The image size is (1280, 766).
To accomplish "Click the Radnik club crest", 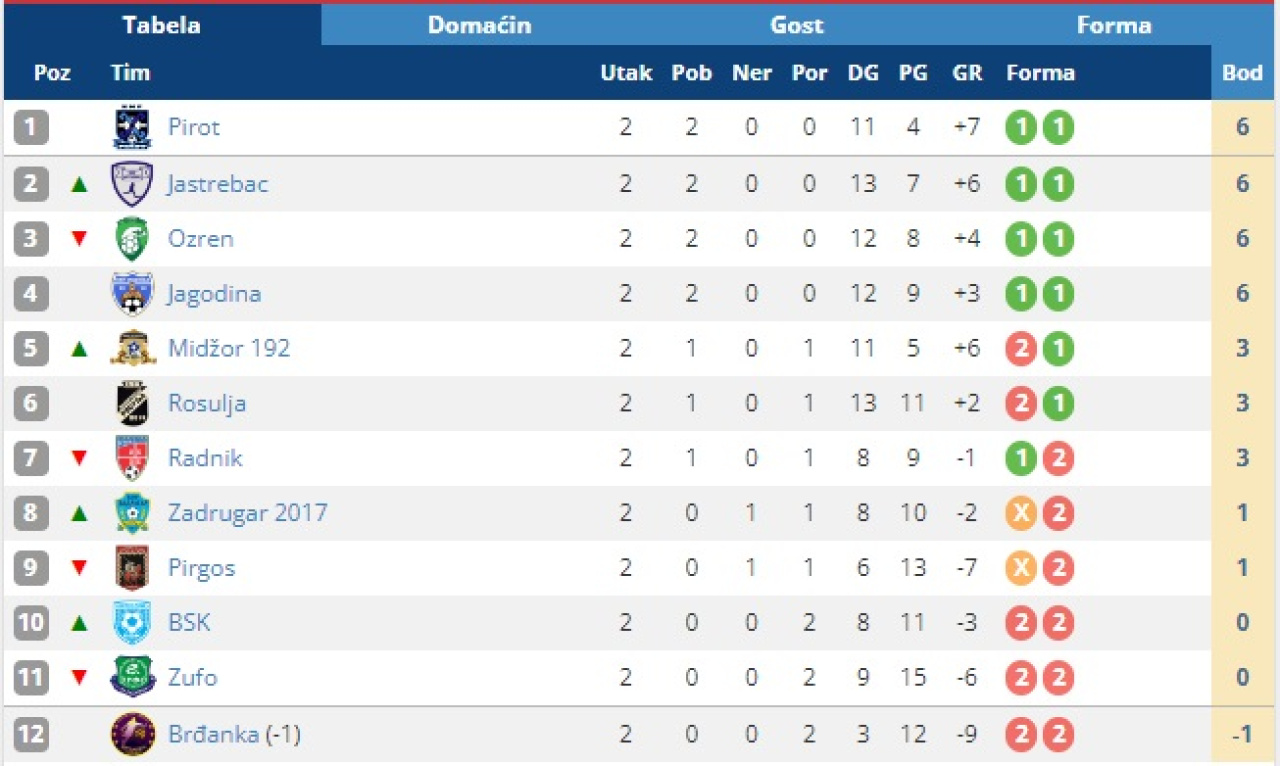I will pos(132,458).
